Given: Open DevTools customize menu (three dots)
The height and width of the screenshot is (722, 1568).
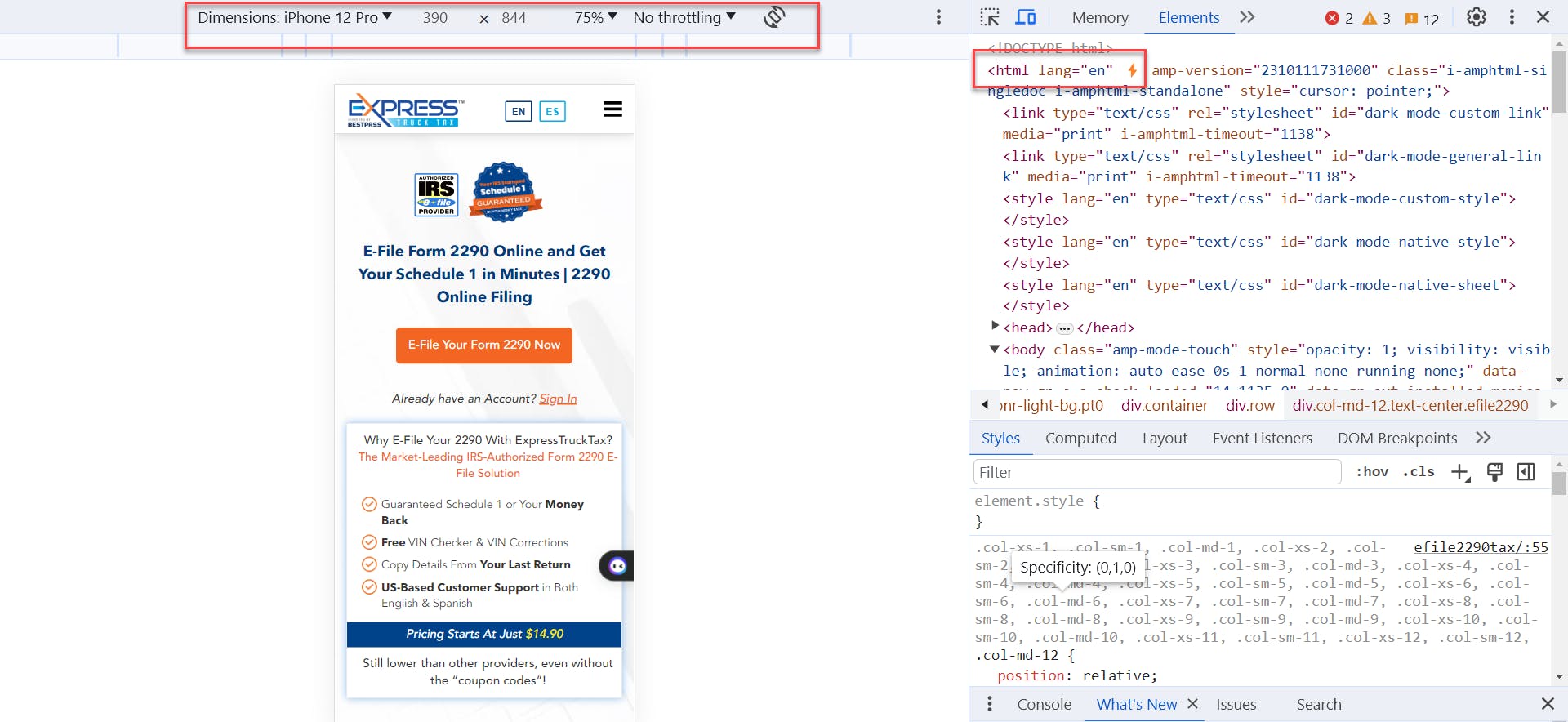Looking at the screenshot, I should tap(1512, 17).
